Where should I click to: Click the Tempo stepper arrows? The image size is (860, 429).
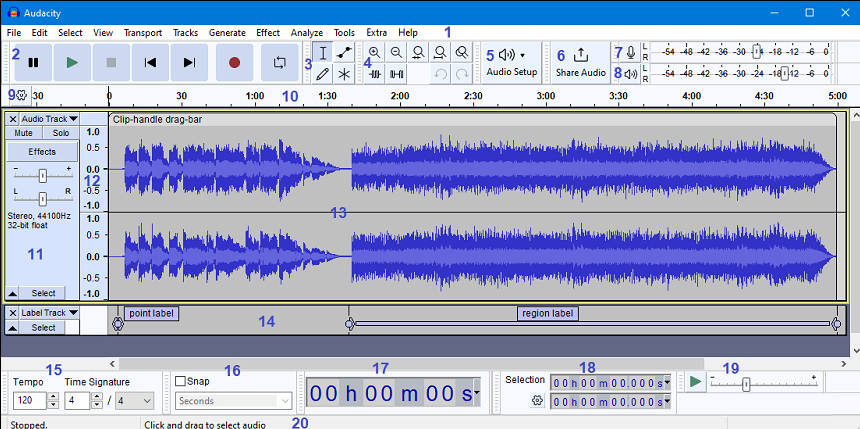pos(53,400)
